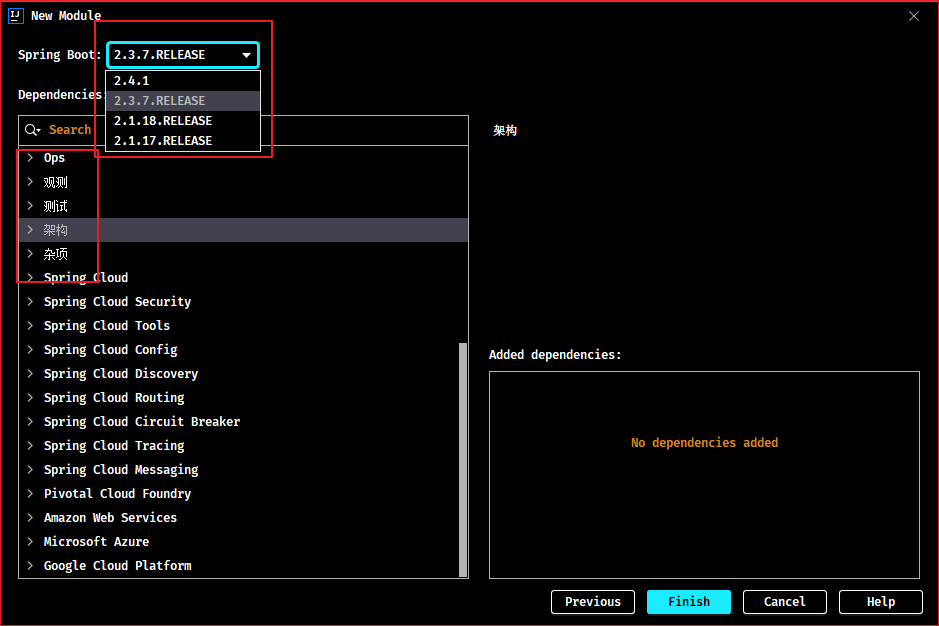Screen dimensions: 939x626
Task: Close the New Module dialog
Action: [x=913, y=16]
